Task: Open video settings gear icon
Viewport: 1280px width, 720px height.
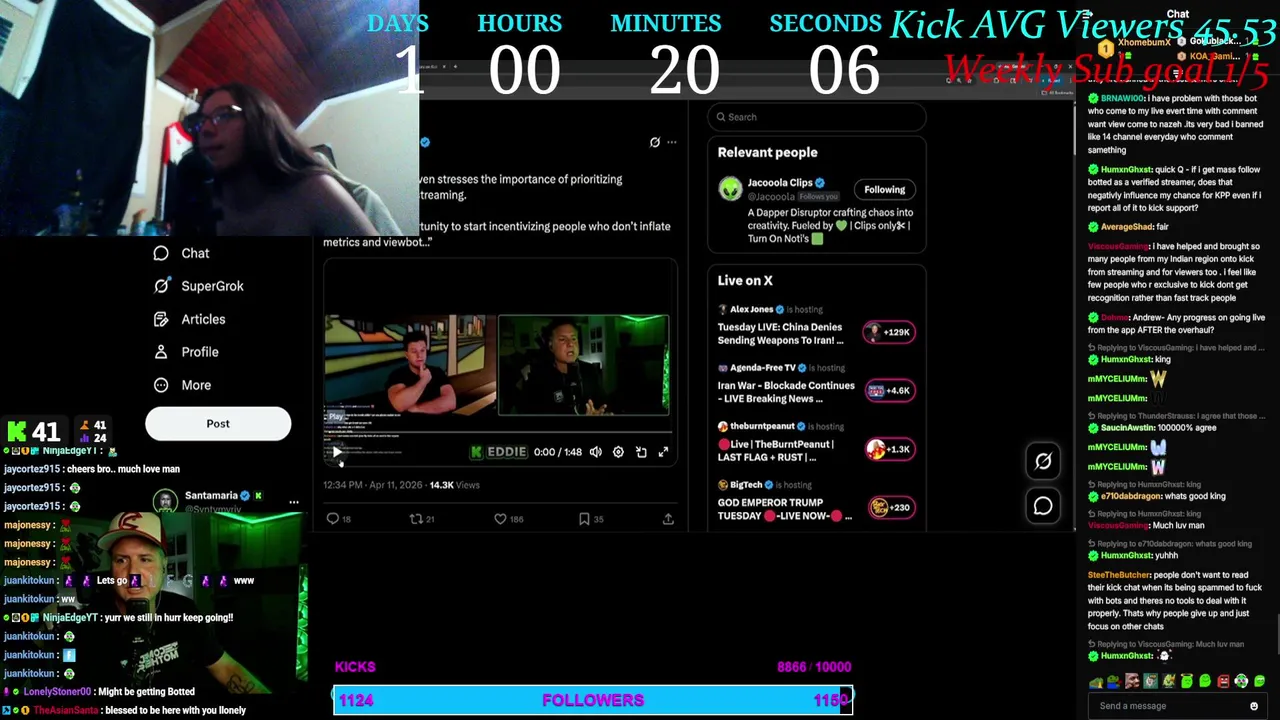Action: click(618, 452)
